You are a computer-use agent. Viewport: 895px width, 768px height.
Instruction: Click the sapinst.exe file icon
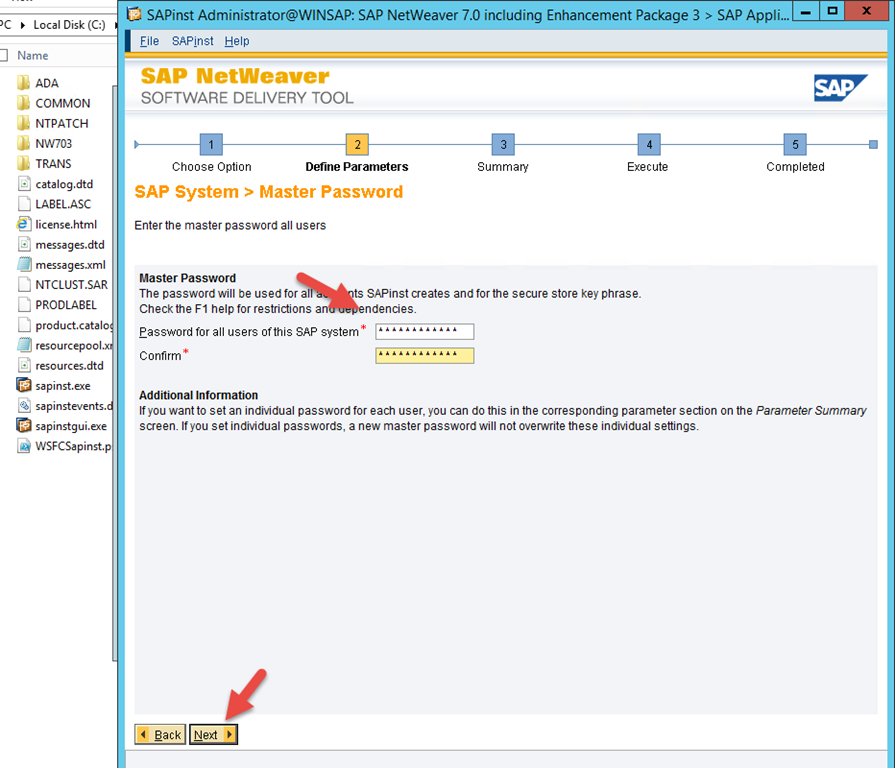point(24,386)
